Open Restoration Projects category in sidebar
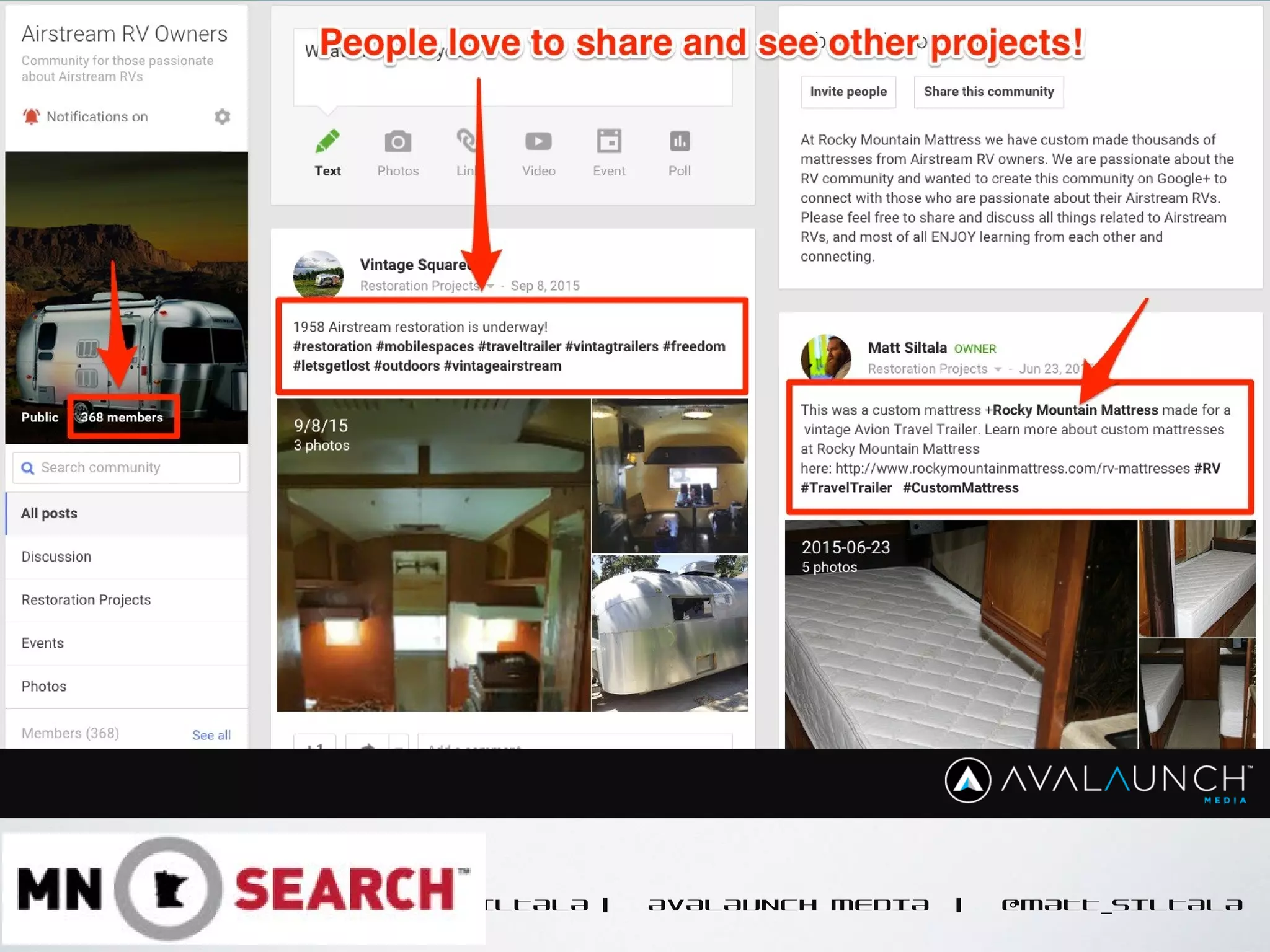 point(127,600)
